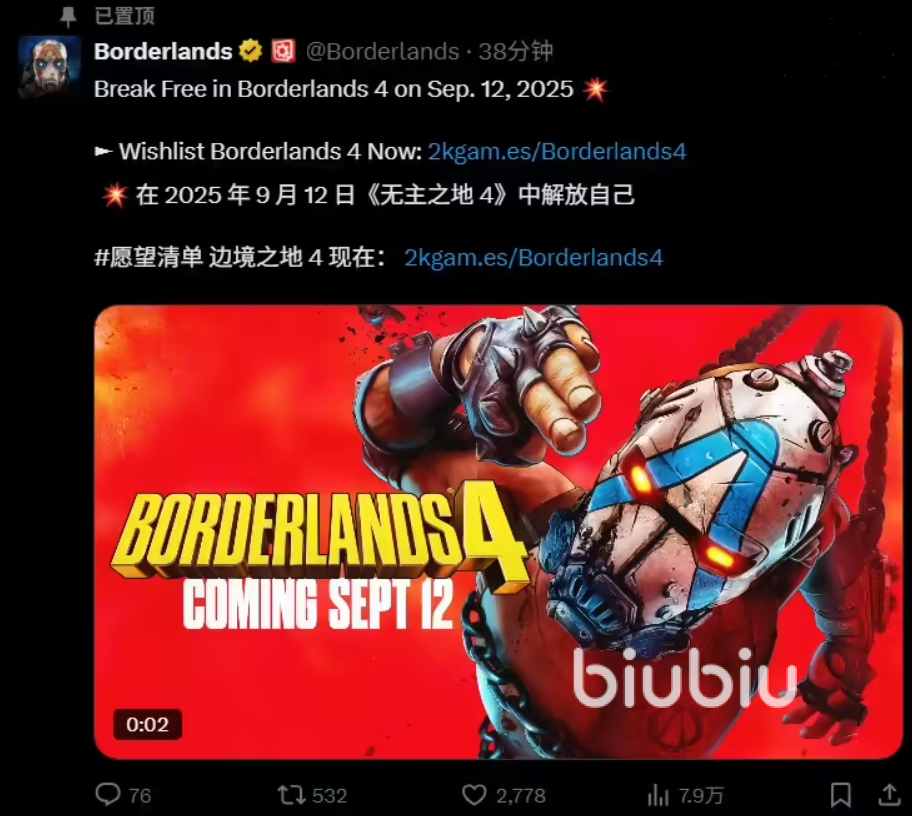
Task: Open the Borderlands profile avatar
Action: coord(49,66)
